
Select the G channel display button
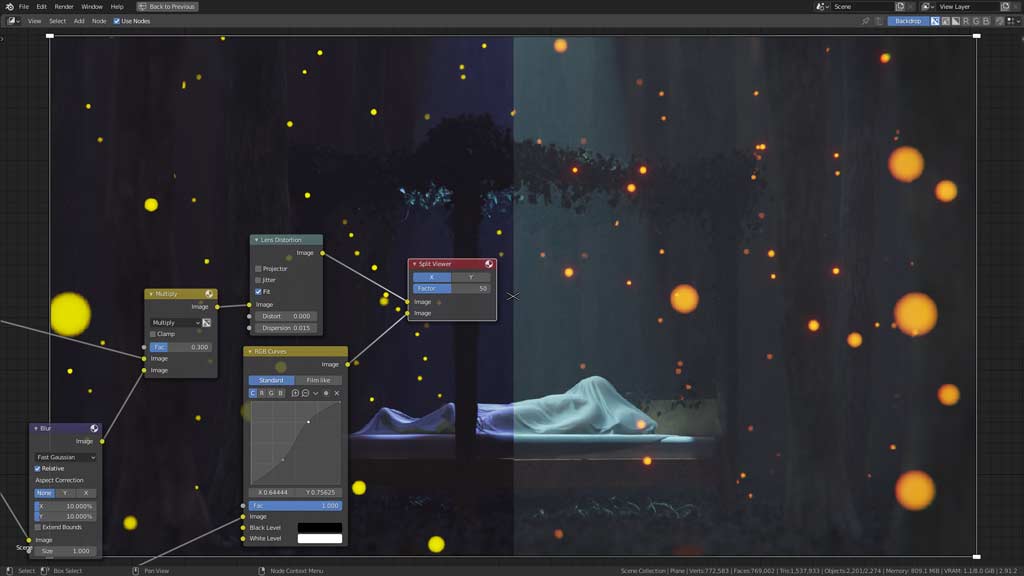point(976,21)
